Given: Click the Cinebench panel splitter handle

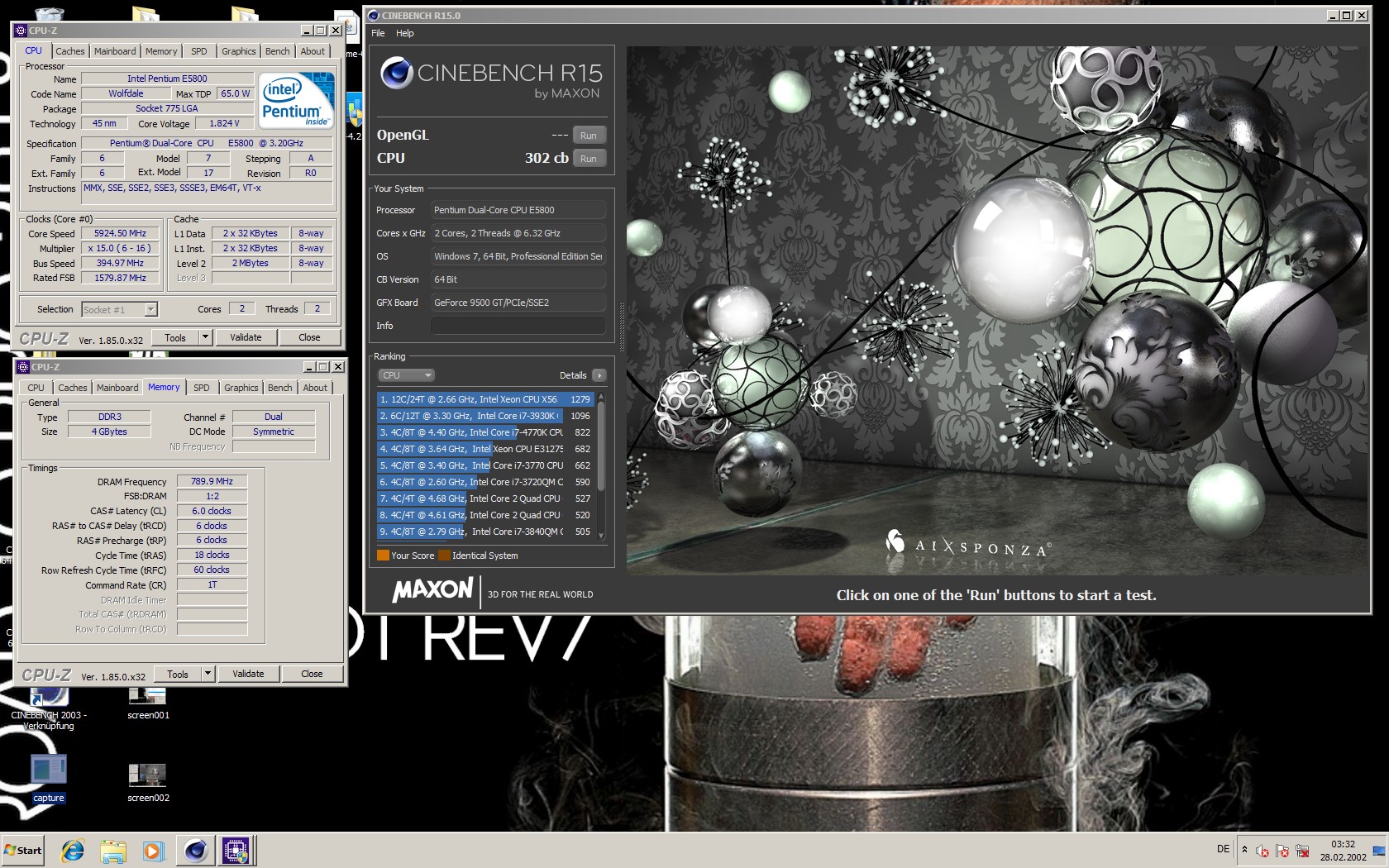Looking at the screenshot, I should coord(621,327).
